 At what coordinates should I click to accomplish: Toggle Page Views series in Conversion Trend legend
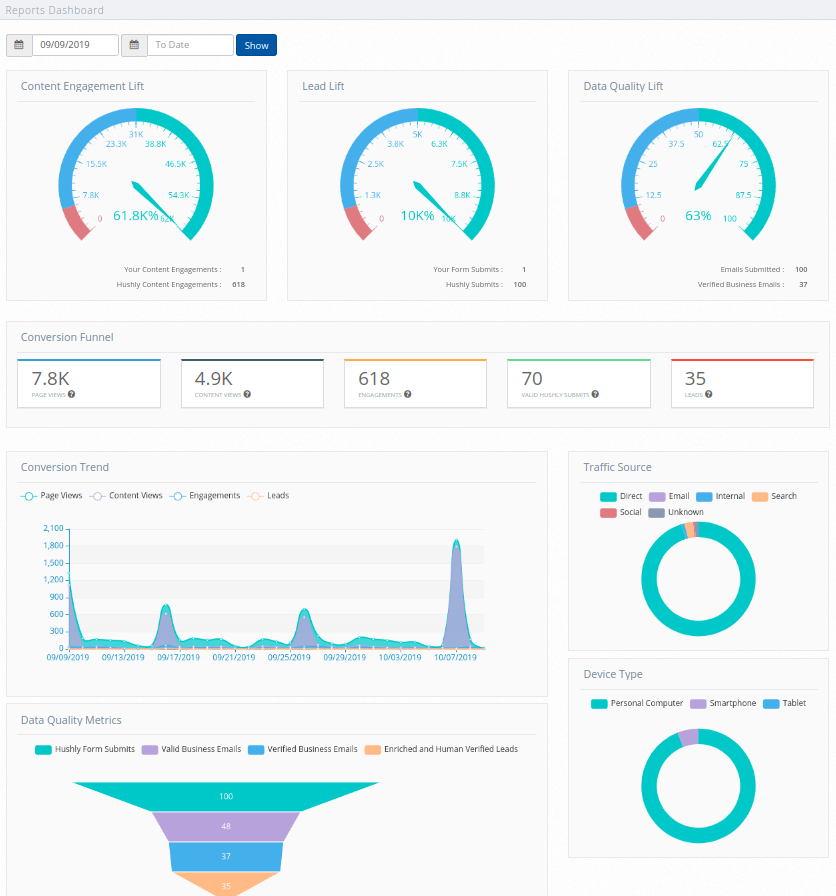51,495
